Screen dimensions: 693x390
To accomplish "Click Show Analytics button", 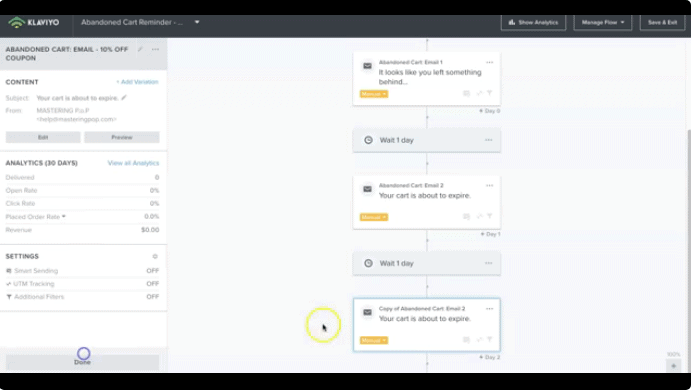I will (x=533, y=22).
